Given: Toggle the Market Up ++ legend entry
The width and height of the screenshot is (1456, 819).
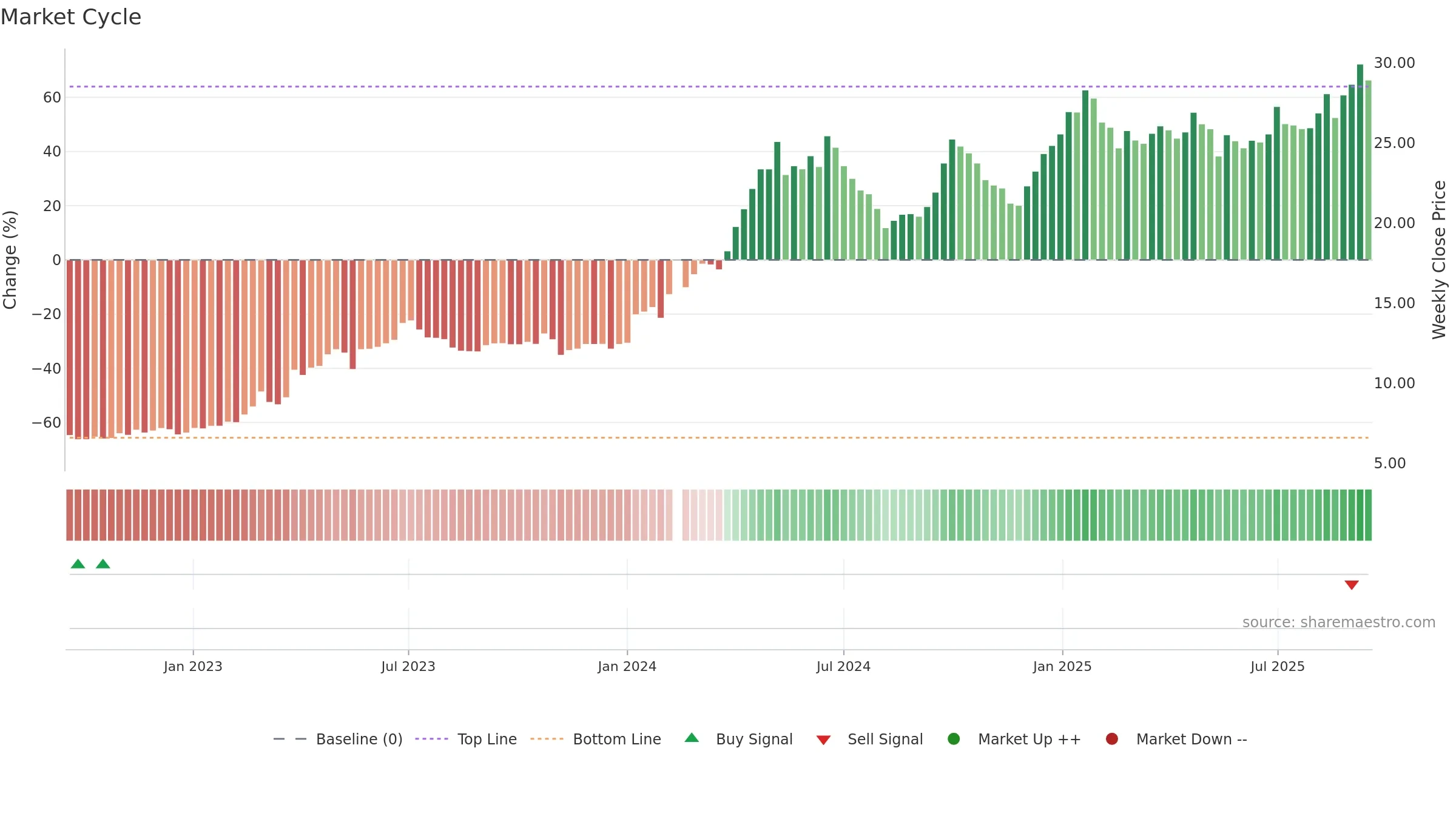Looking at the screenshot, I should tap(1014, 739).
